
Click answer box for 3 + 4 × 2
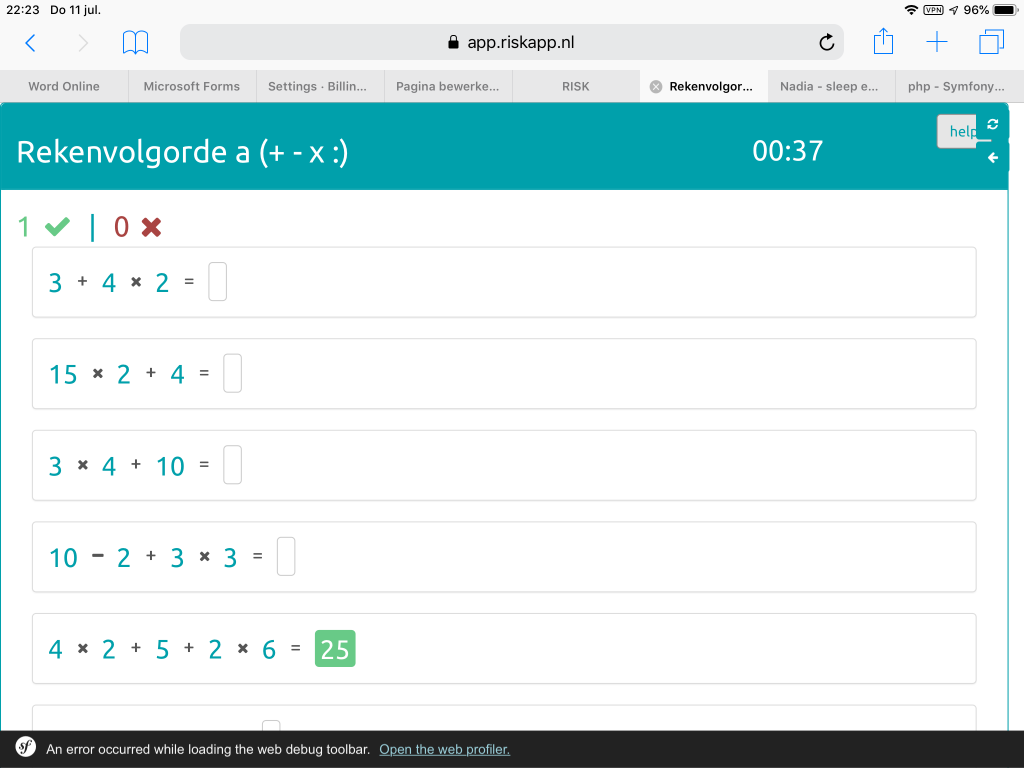click(218, 282)
